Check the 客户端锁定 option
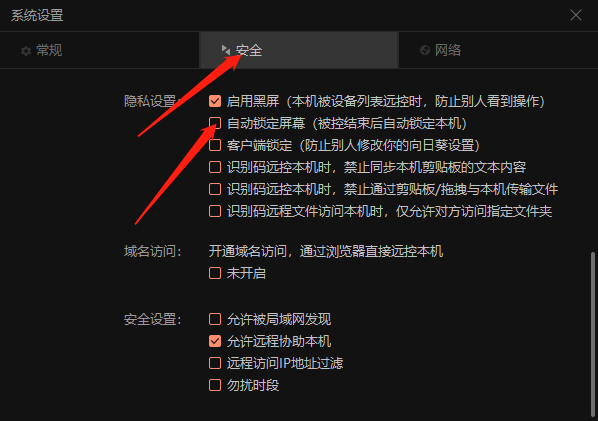The image size is (598, 421). [x=215, y=145]
